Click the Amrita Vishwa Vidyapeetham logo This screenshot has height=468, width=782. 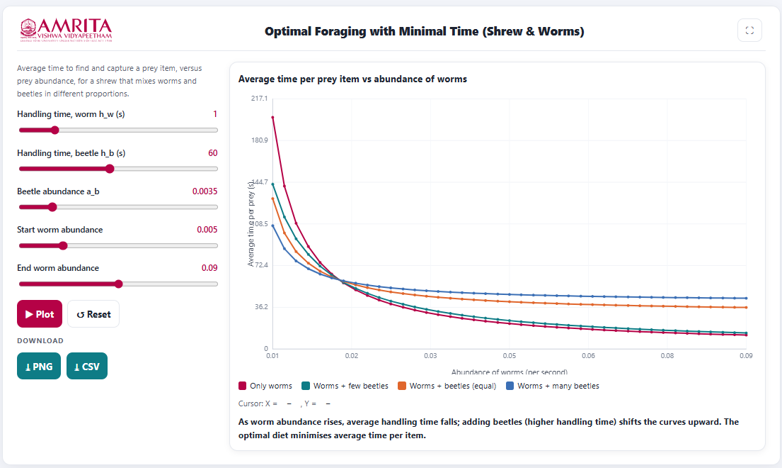(66, 30)
